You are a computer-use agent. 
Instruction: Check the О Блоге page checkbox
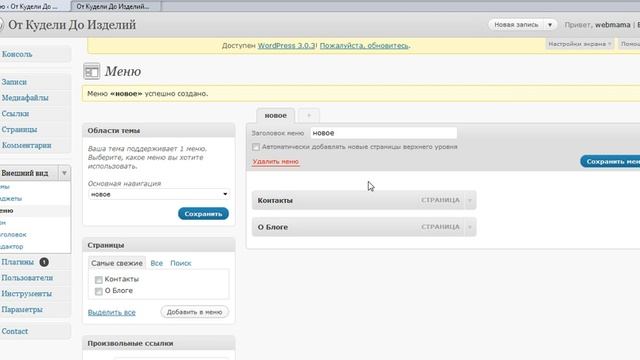coord(98,291)
